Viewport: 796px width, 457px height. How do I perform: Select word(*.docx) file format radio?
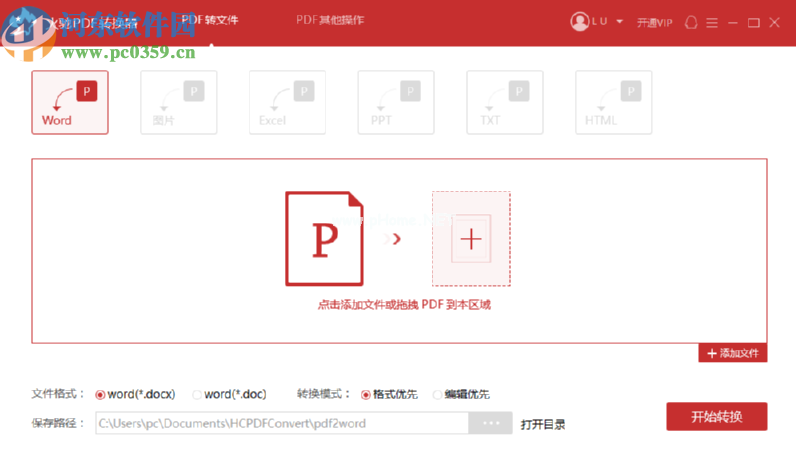point(100,394)
